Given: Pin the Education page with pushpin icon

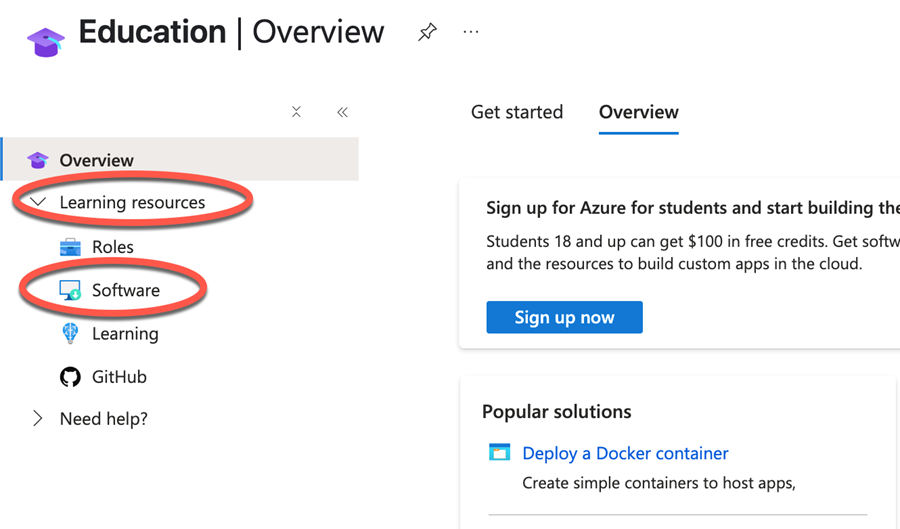Looking at the screenshot, I should tap(427, 32).
